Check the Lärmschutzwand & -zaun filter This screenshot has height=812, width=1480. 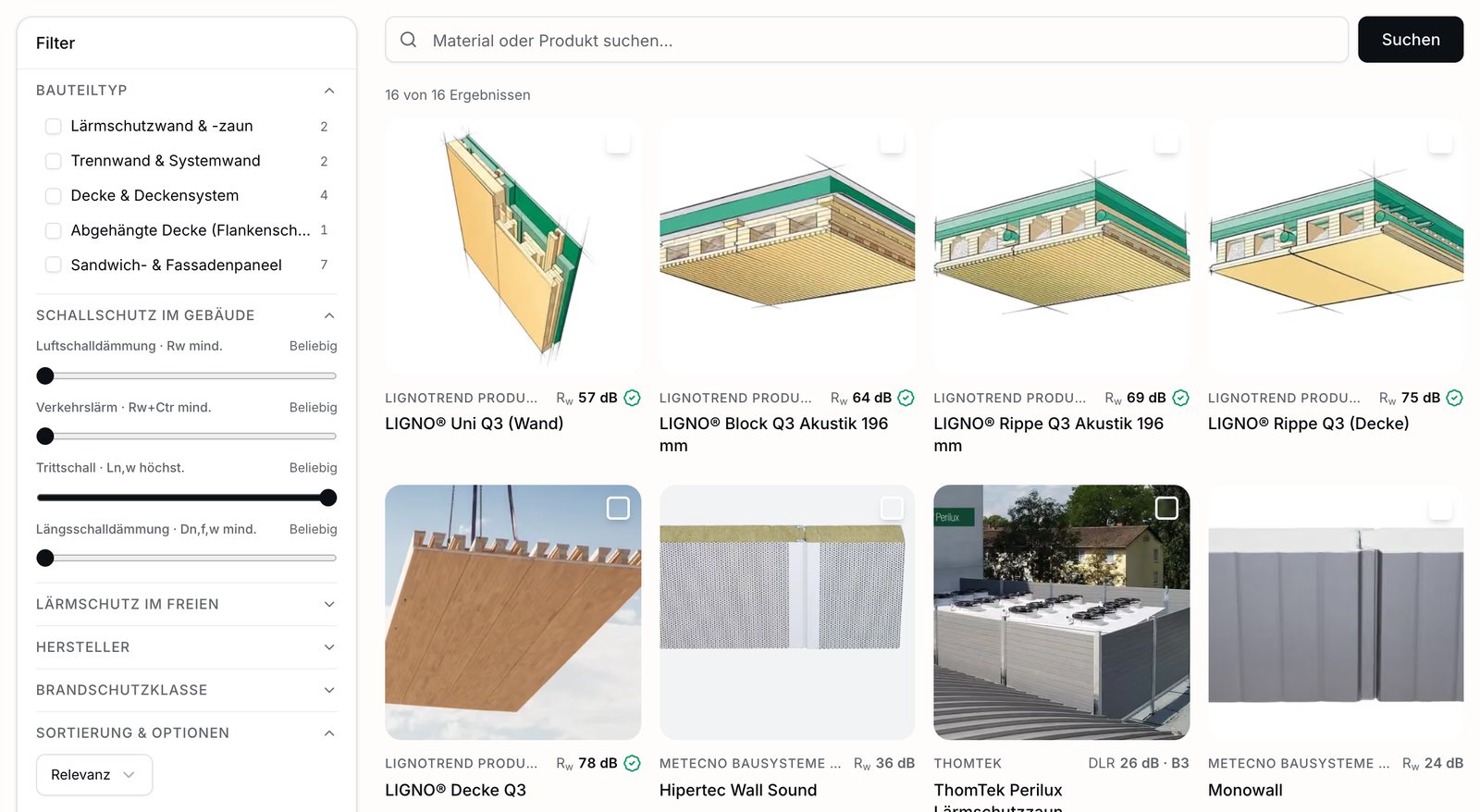coord(54,126)
